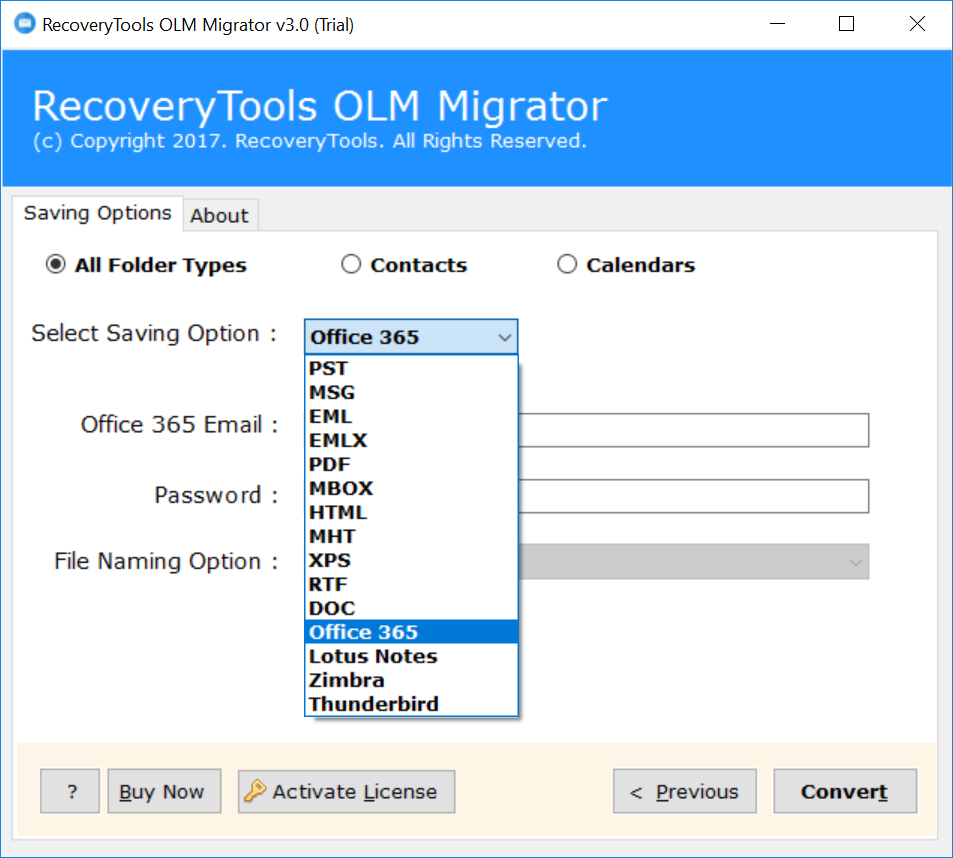Choose PST from the saving options list
The image size is (953, 858).
[411, 368]
